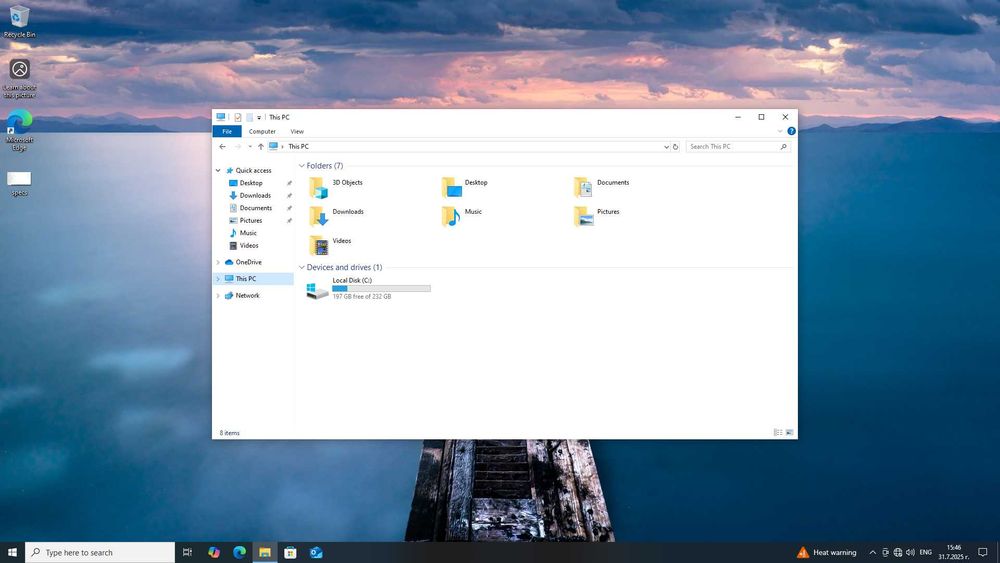Click the Local Disk usage bar
Viewport: 1000px width, 563px height.
click(381, 289)
